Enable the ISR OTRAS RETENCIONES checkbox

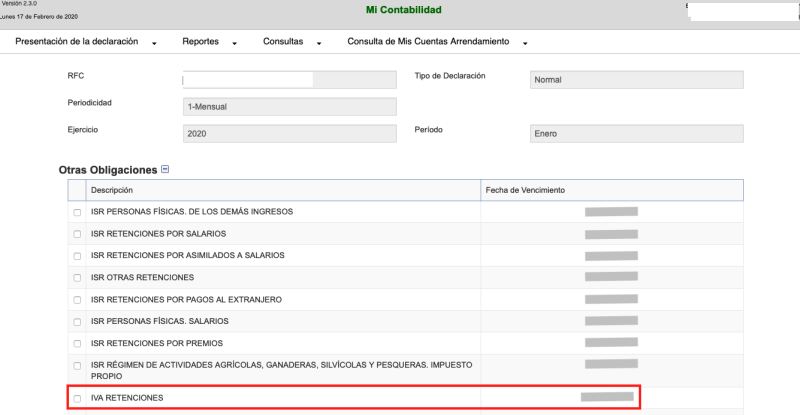point(77,278)
